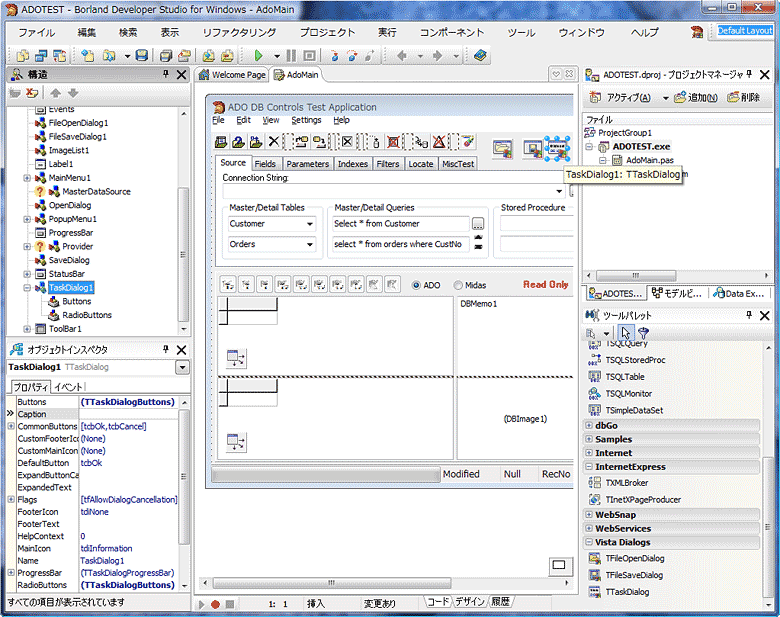Select TTaskDialog in the Tool Palette
This screenshot has height=617, width=780.
pyautogui.click(x=619, y=592)
